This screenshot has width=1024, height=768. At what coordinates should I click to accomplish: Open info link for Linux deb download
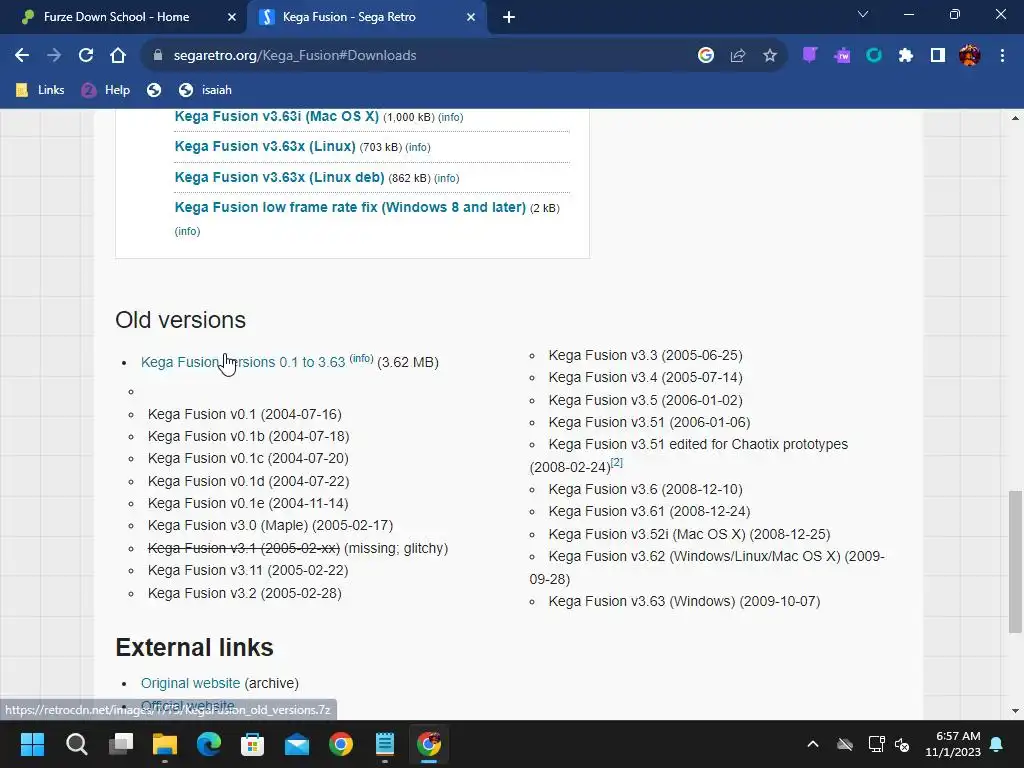(447, 178)
